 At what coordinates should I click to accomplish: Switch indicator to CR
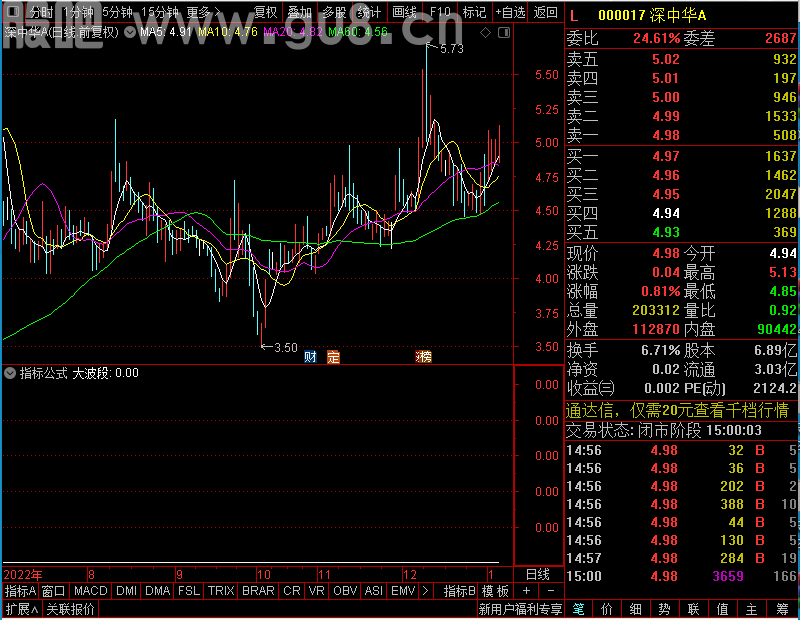pos(292,591)
